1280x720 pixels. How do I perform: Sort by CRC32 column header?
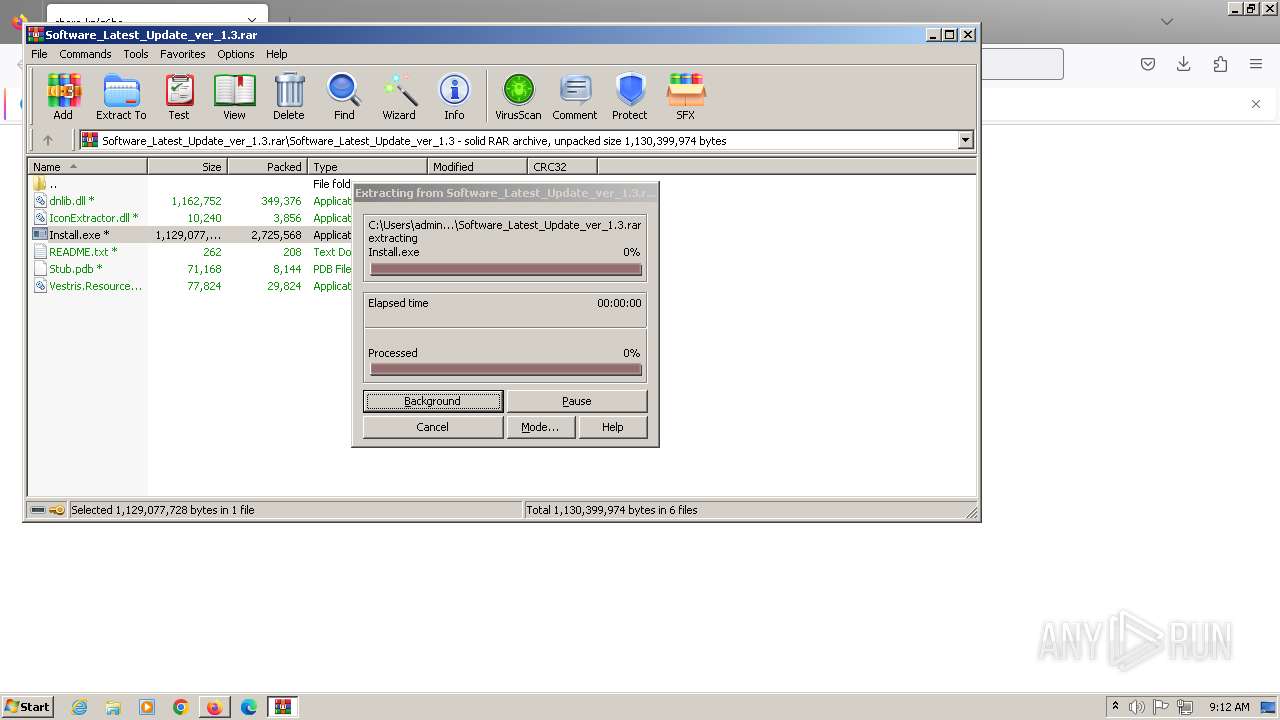tap(562, 166)
